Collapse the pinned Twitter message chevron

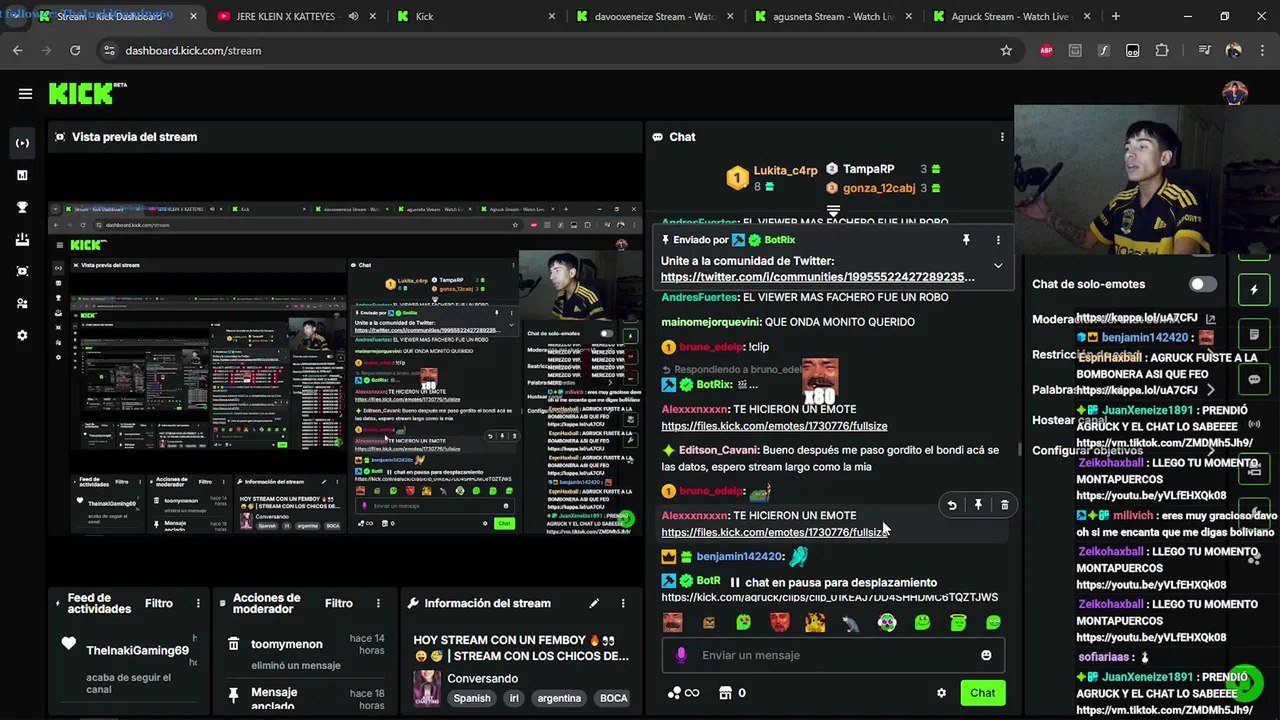pos(997,266)
